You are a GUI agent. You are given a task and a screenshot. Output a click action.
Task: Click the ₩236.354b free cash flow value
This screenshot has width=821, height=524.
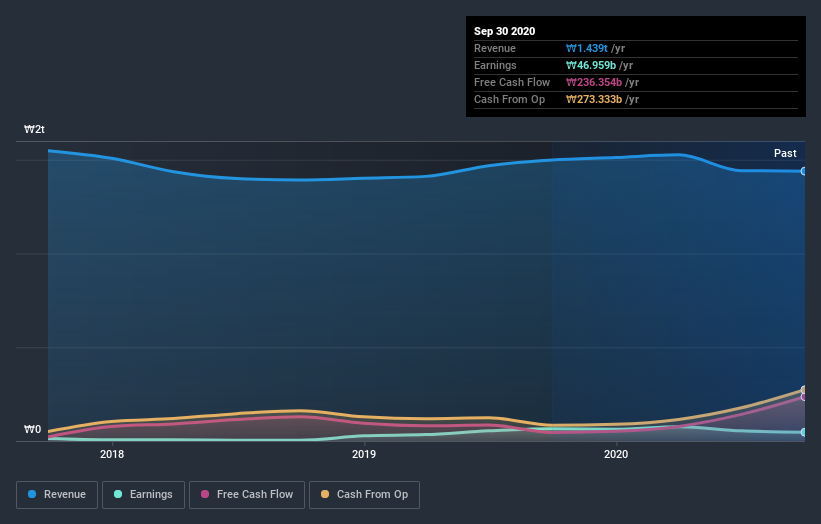pyautogui.click(x=594, y=82)
